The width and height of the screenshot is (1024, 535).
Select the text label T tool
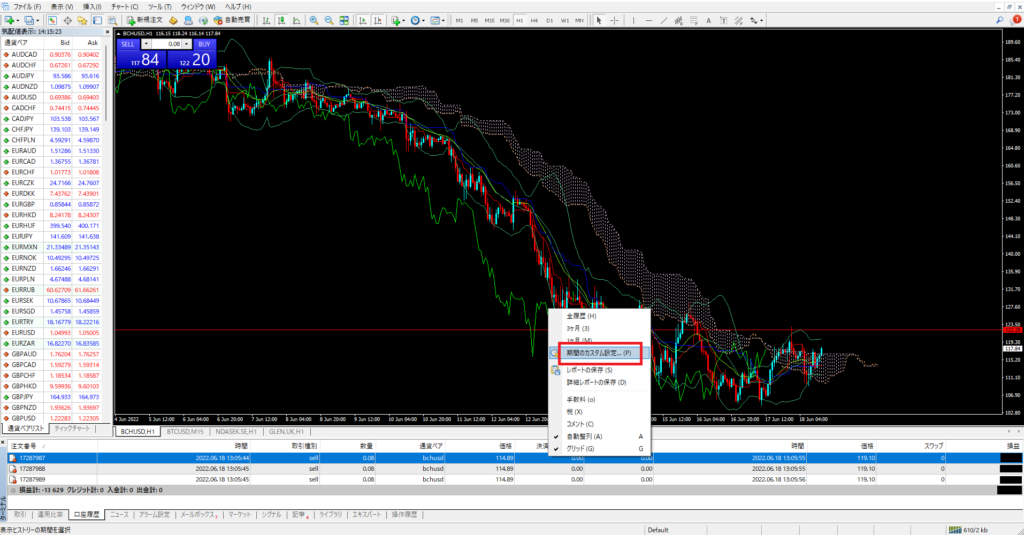(x=724, y=20)
